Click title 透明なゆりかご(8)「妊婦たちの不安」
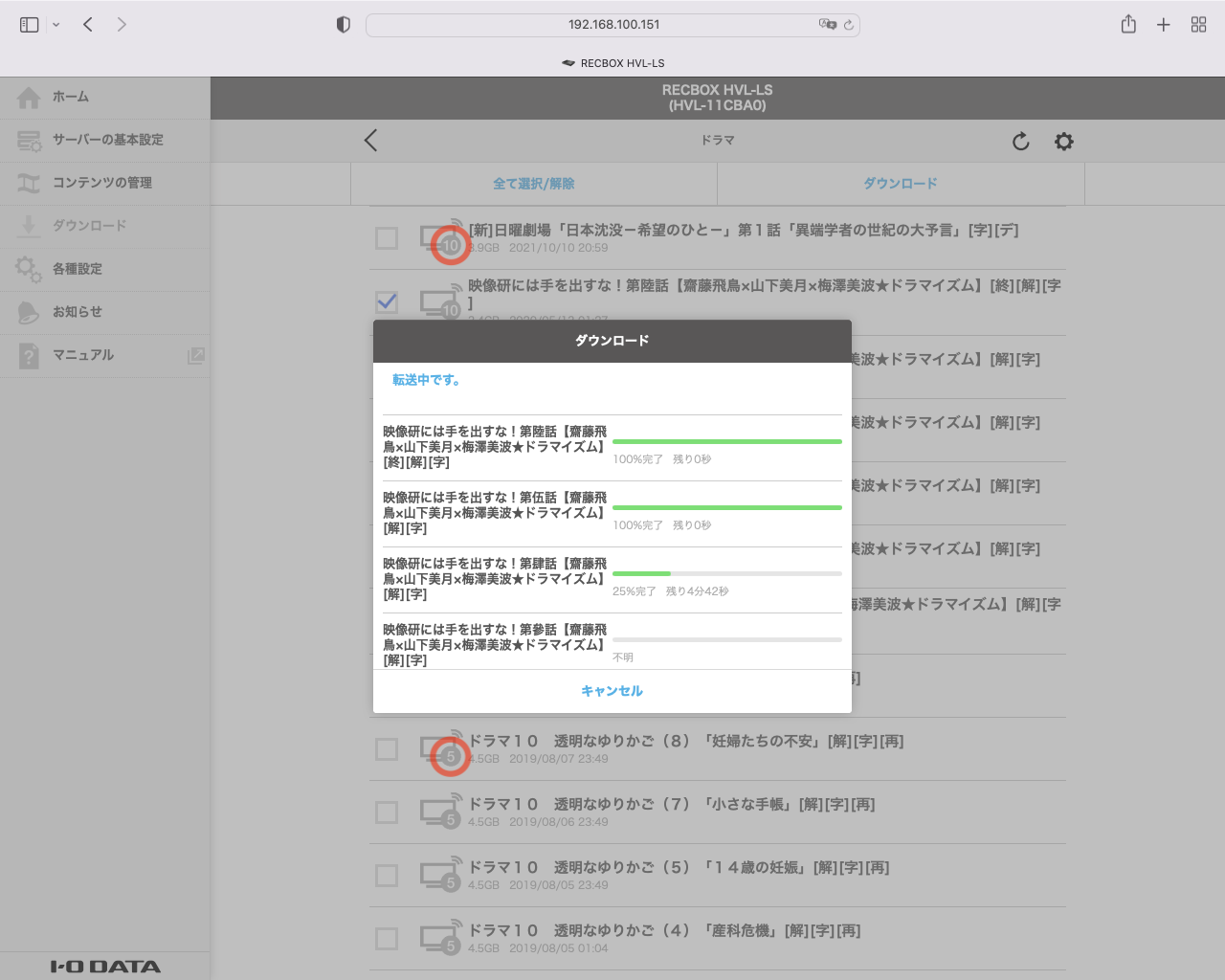The width and height of the screenshot is (1225, 980). [x=686, y=741]
